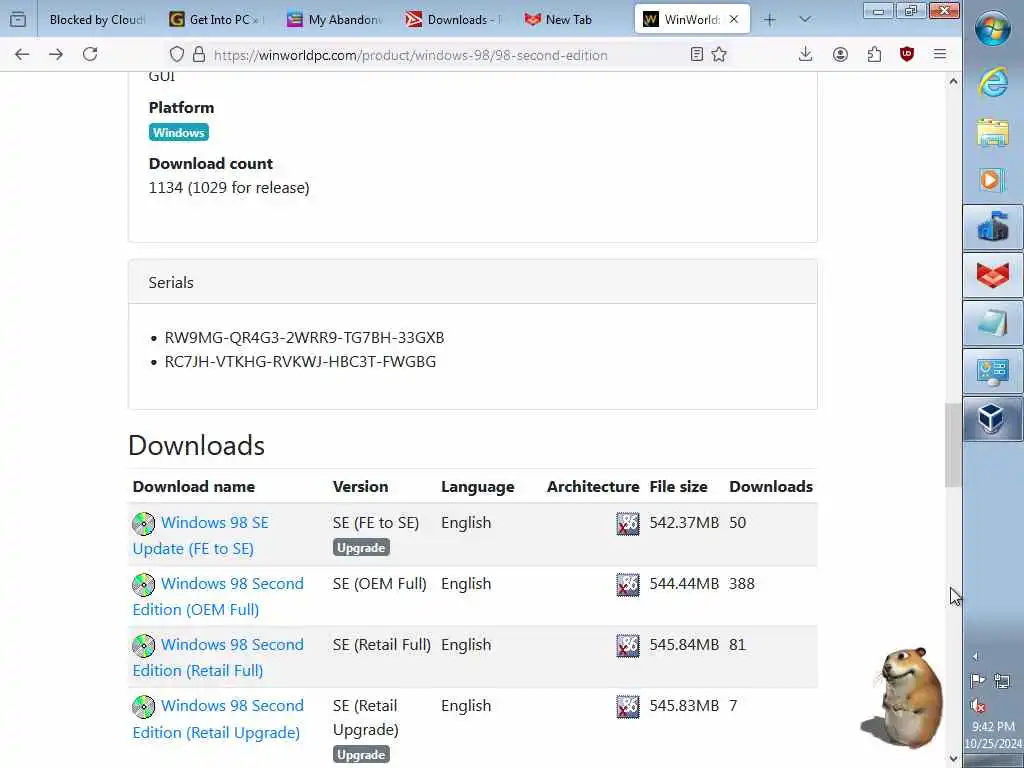Viewport: 1024px width, 768px height.
Task: Open Windows 98 Second Edition (Retail Upgrade) link
Action: (218, 718)
